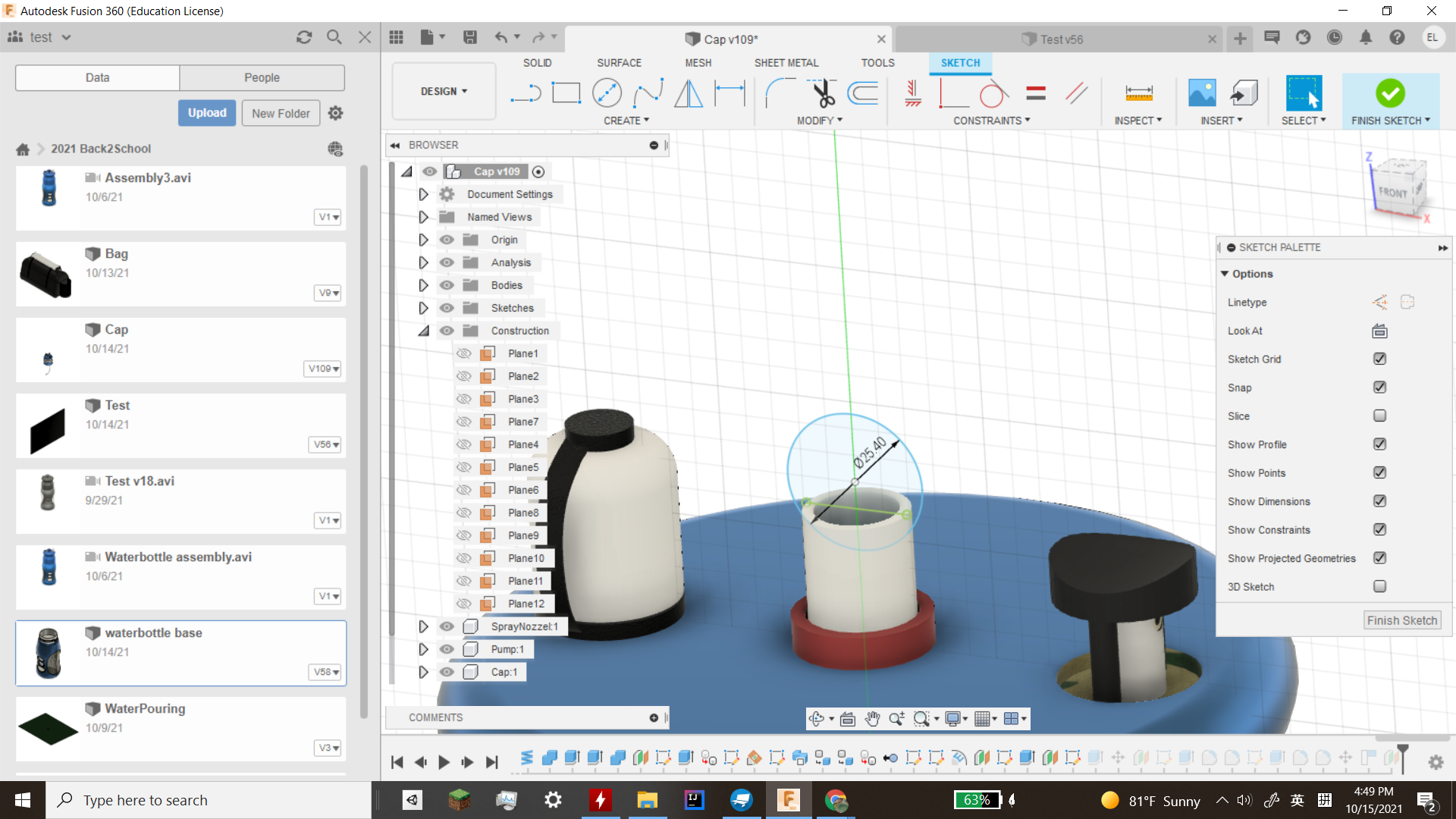Toggle visibility of the Origin folder
Image resolution: width=1456 pixels, height=819 pixels.
point(447,240)
